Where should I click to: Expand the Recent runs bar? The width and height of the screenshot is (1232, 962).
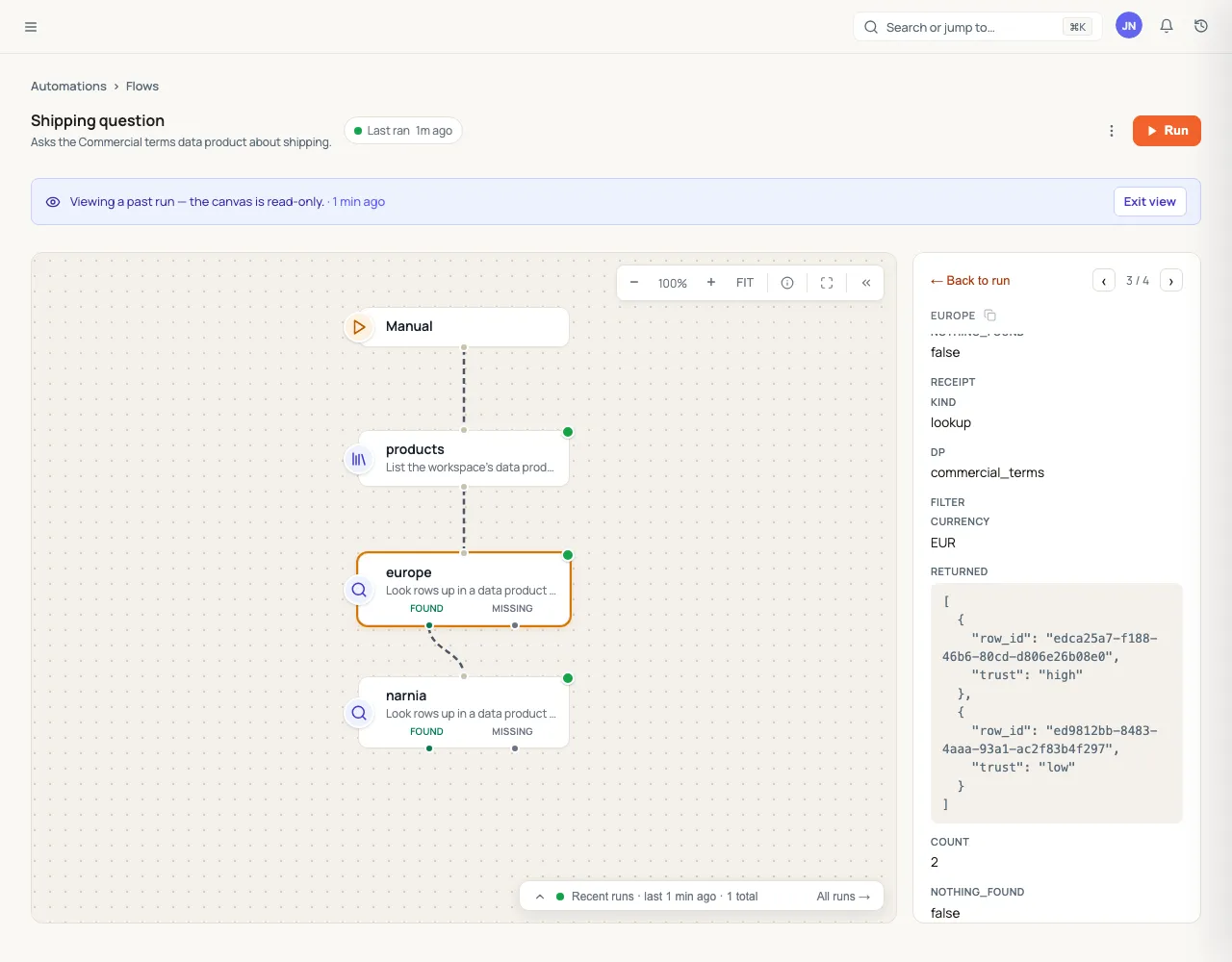[540, 897]
